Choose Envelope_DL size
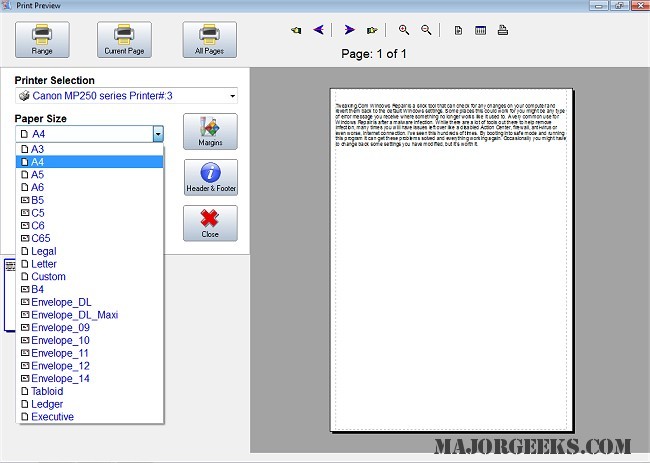This screenshot has width=650, height=463. click(x=90, y=302)
